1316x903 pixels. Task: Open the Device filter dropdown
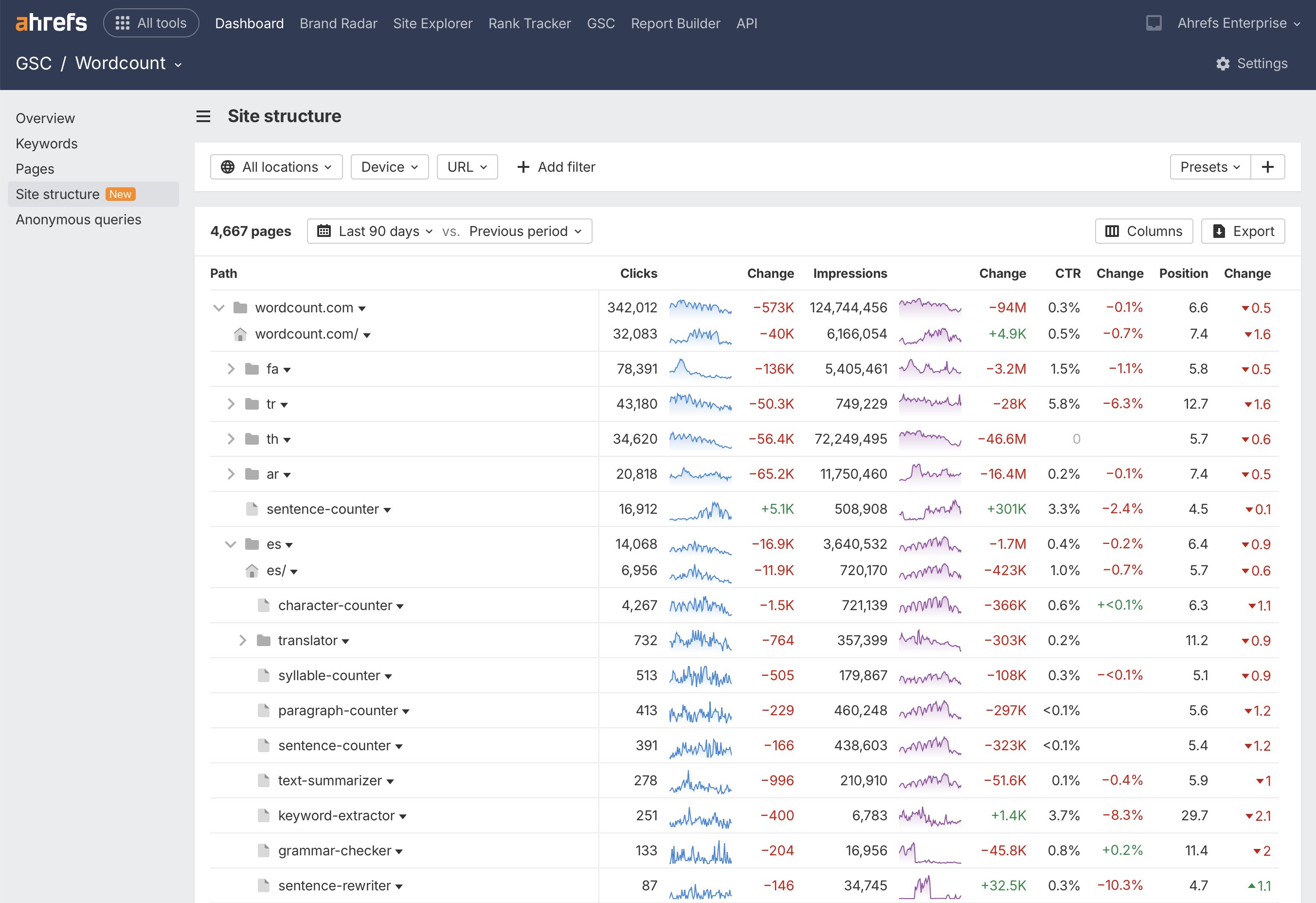point(390,167)
